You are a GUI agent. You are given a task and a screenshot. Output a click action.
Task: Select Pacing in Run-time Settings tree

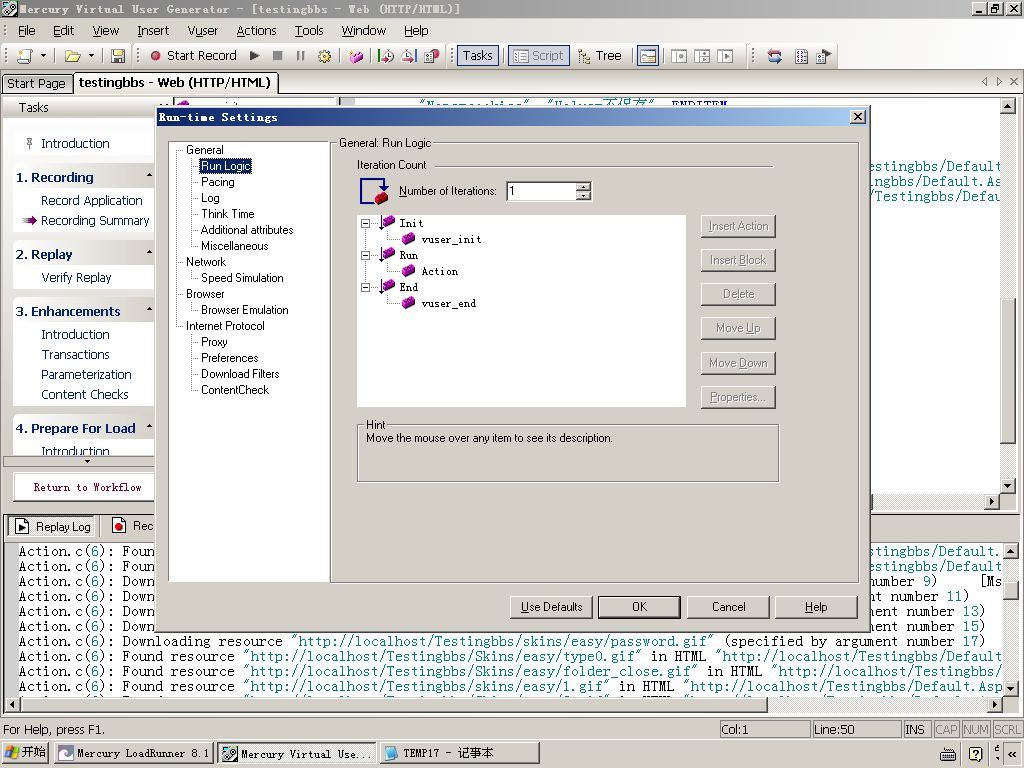(217, 182)
